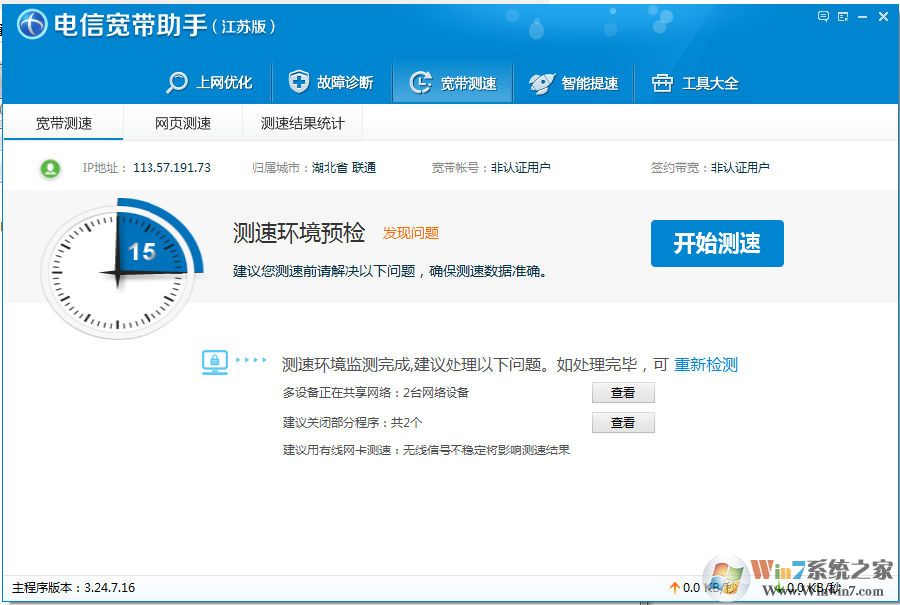
Task: Click the 开始测速 start test button
Action: pyautogui.click(x=717, y=243)
